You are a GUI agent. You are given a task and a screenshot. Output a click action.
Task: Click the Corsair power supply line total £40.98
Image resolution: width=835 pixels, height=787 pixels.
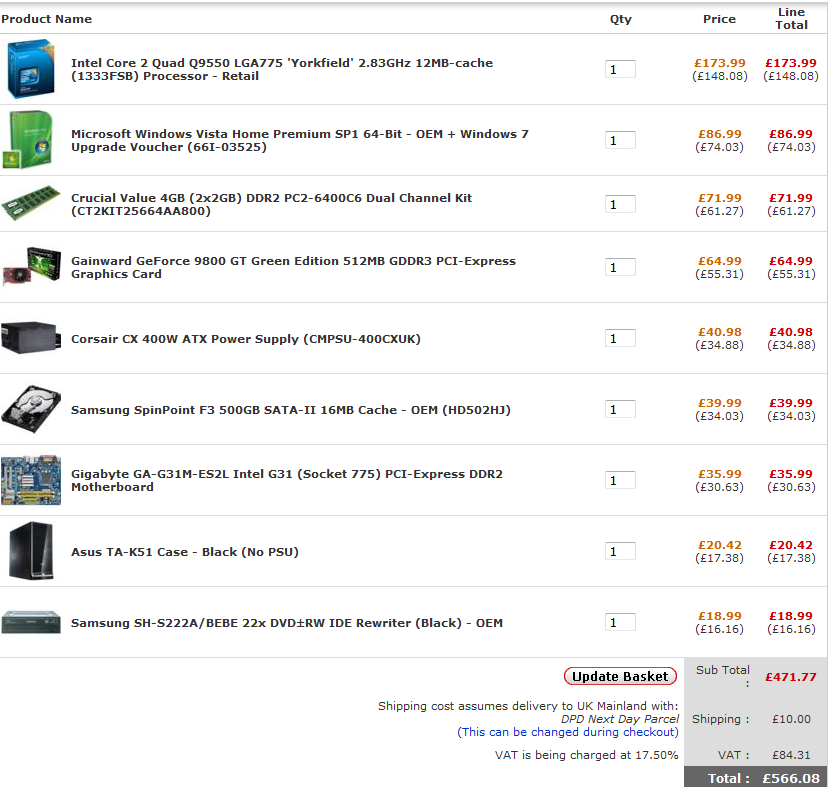click(x=791, y=332)
